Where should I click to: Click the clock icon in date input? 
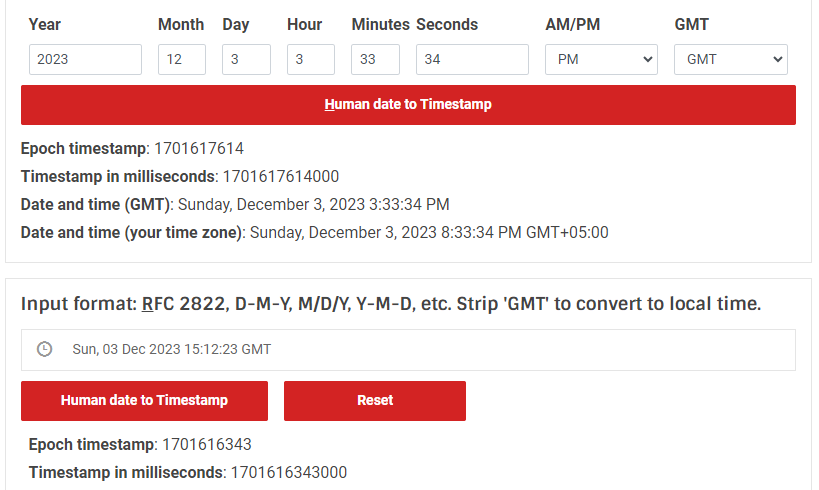pyautogui.click(x=44, y=349)
